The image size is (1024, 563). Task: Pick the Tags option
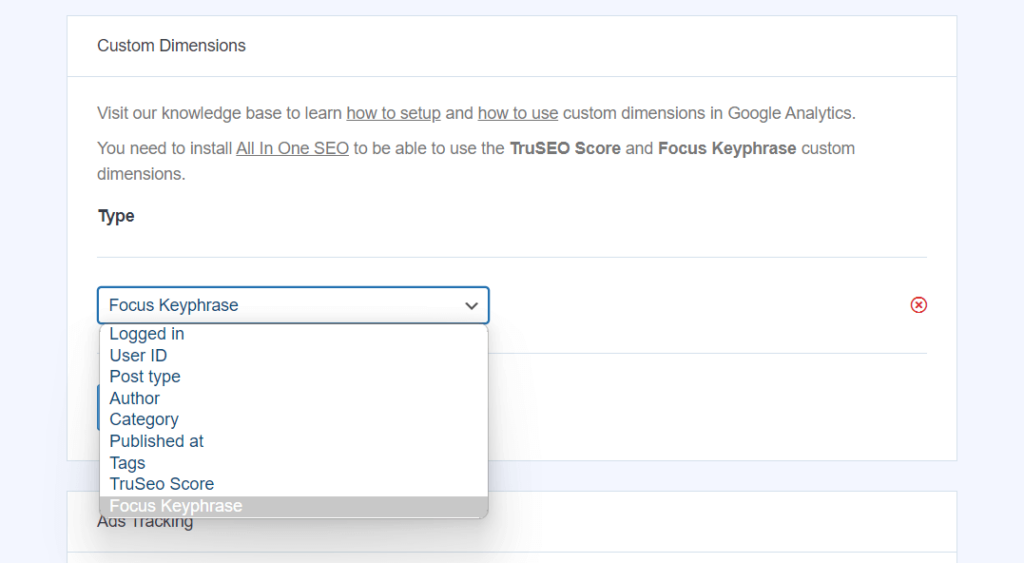coord(127,463)
